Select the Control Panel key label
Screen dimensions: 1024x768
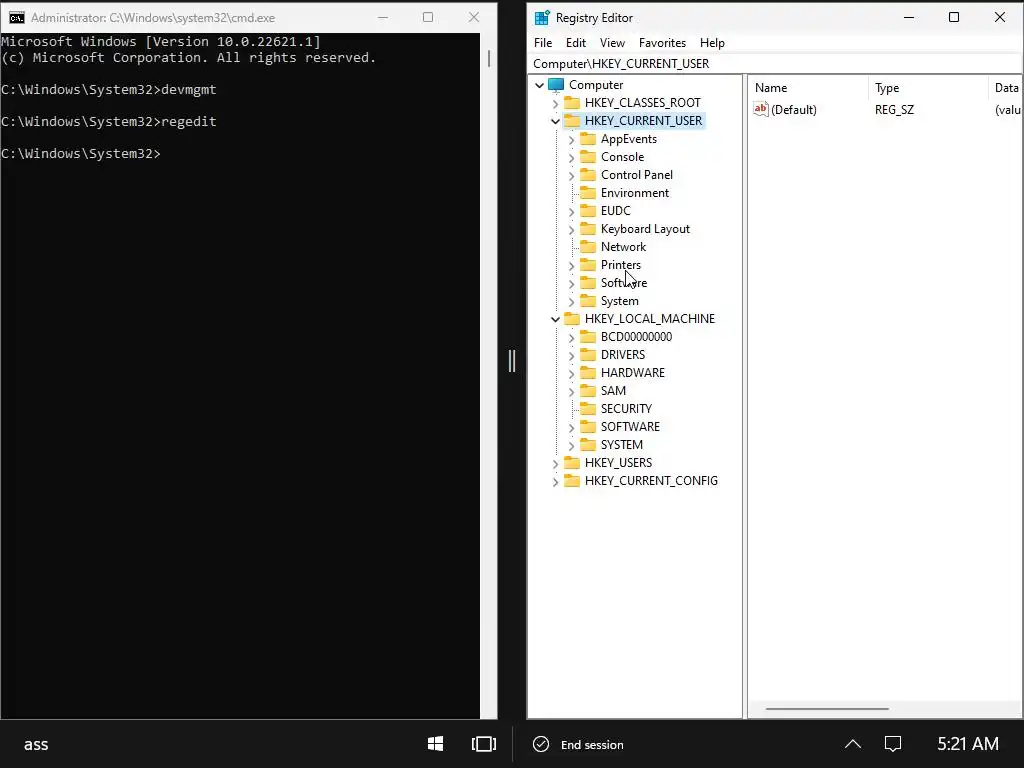[x=637, y=175]
